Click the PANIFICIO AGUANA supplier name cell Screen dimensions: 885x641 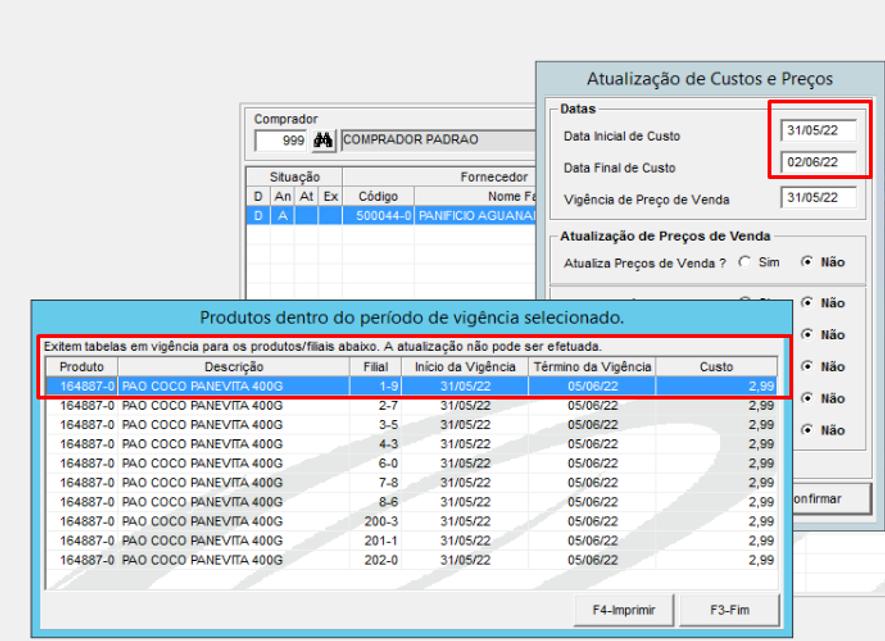(x=475, y=216)
